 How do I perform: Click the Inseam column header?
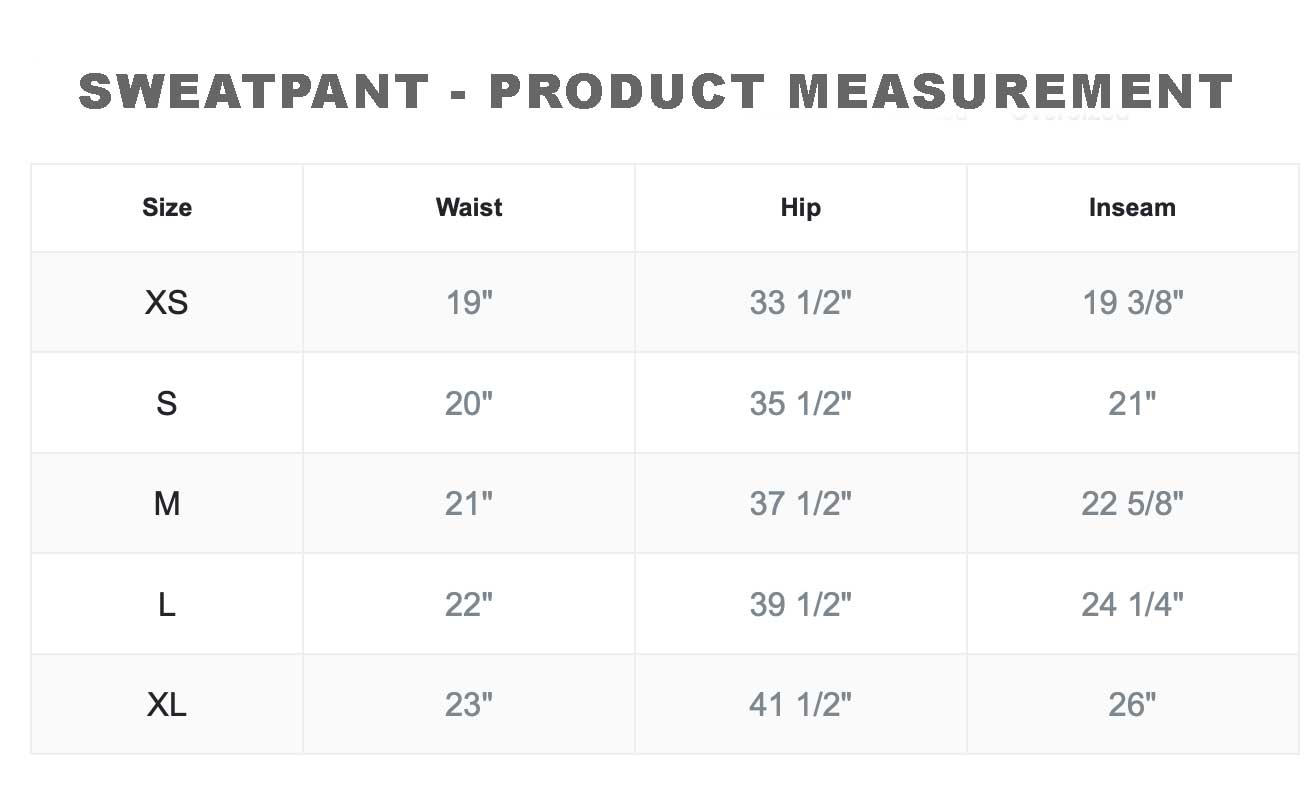pyautogui.click(x=1132, y=208)
